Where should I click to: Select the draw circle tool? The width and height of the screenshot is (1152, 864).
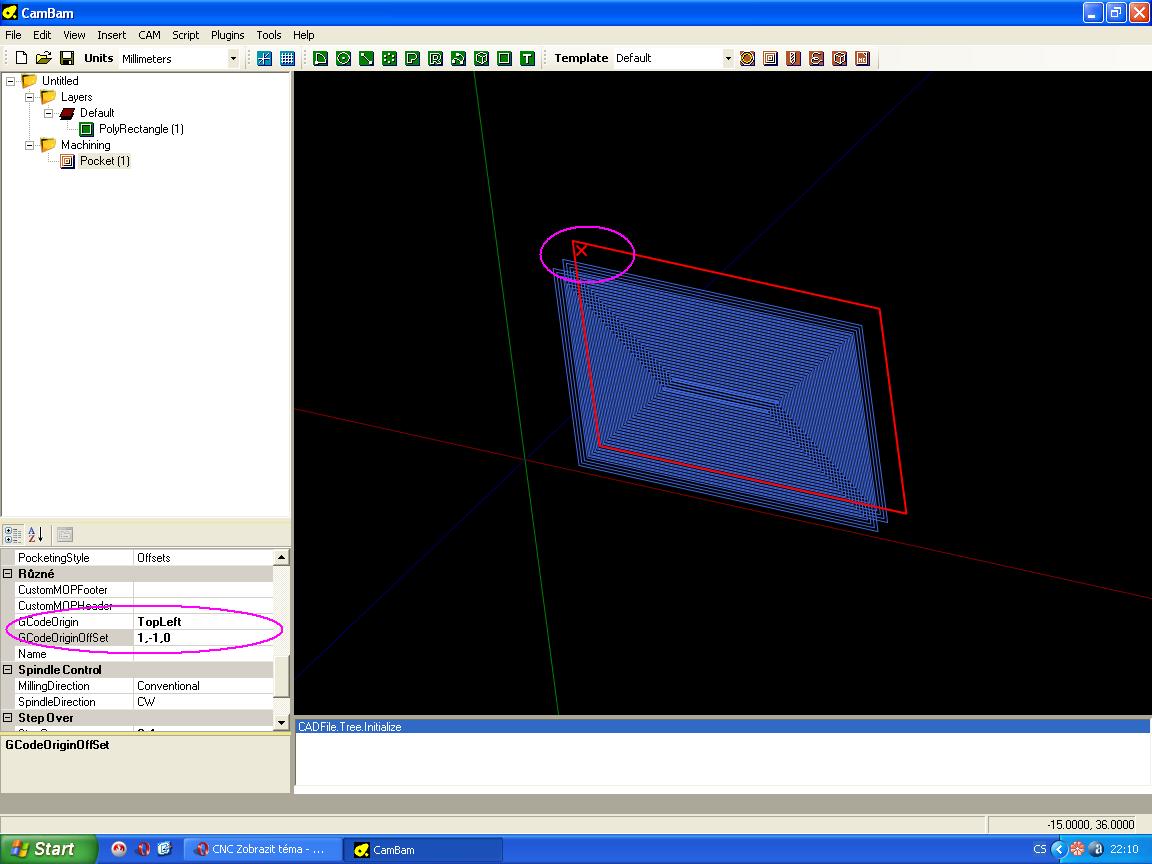[343, 58]
